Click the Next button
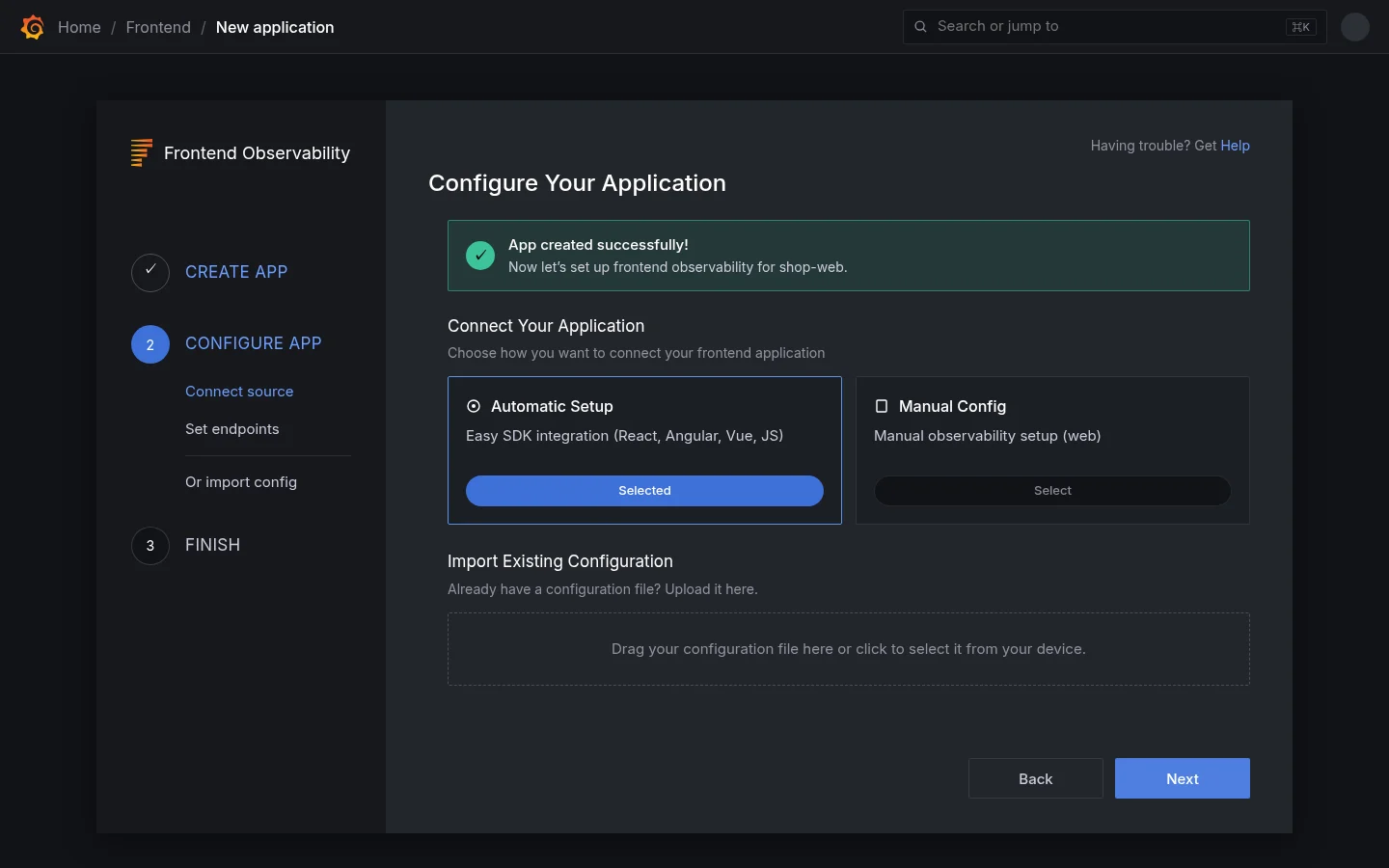The width and height of the screenshot is (1389, 868). pos(1183,778)
